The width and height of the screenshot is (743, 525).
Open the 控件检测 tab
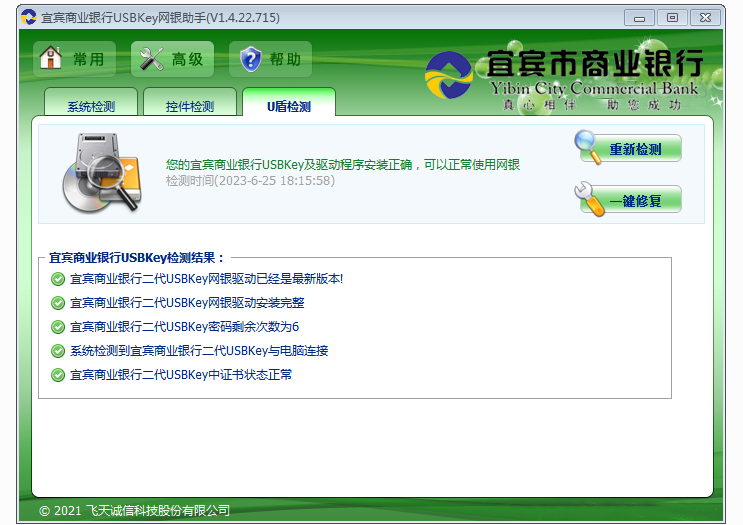[189, 106]
